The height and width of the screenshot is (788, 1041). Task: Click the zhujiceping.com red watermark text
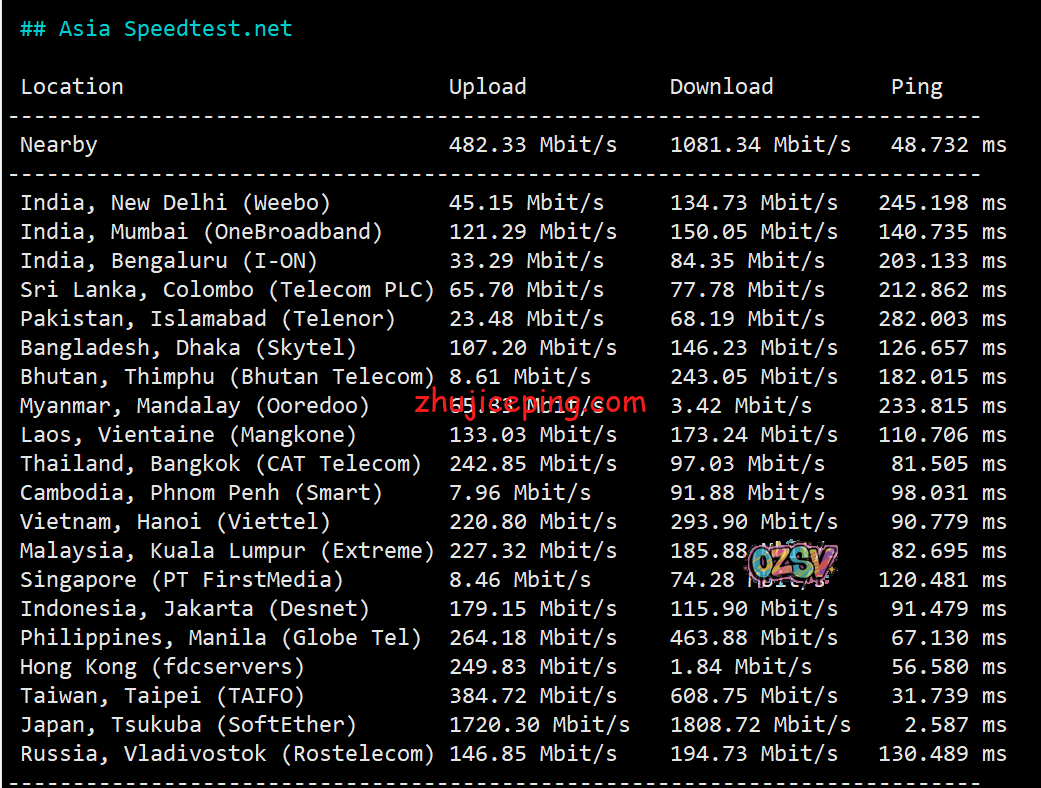[x=531, y=403]
